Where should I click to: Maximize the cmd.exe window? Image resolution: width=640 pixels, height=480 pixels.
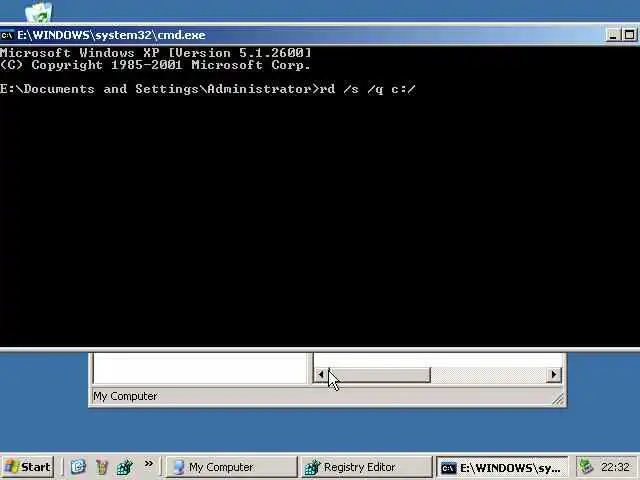click(629, 35)
